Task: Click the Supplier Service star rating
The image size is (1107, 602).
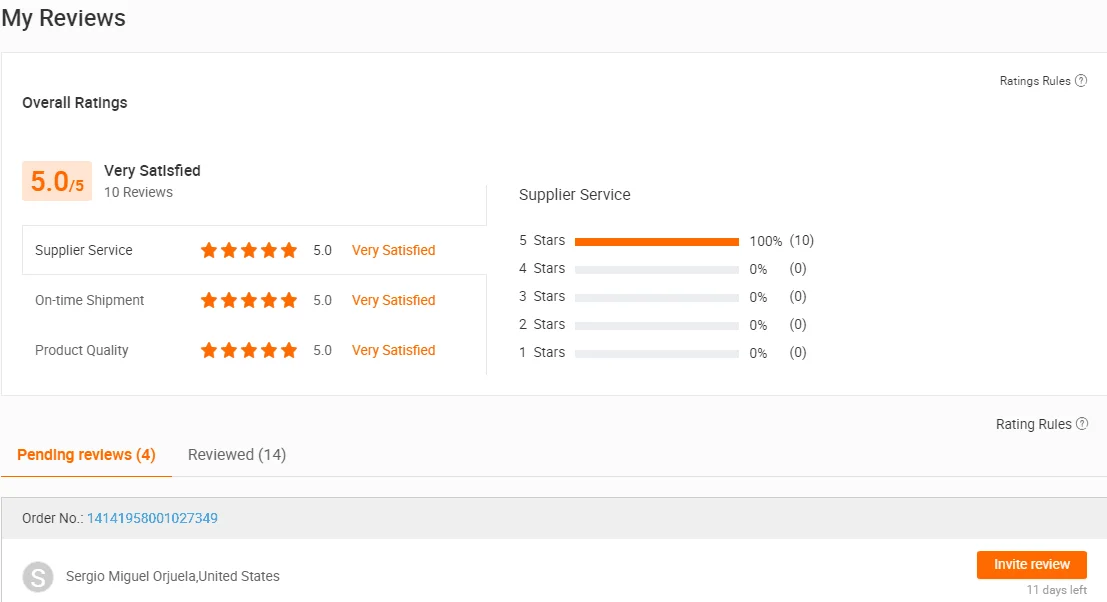Action: click(x=249, y=250)
